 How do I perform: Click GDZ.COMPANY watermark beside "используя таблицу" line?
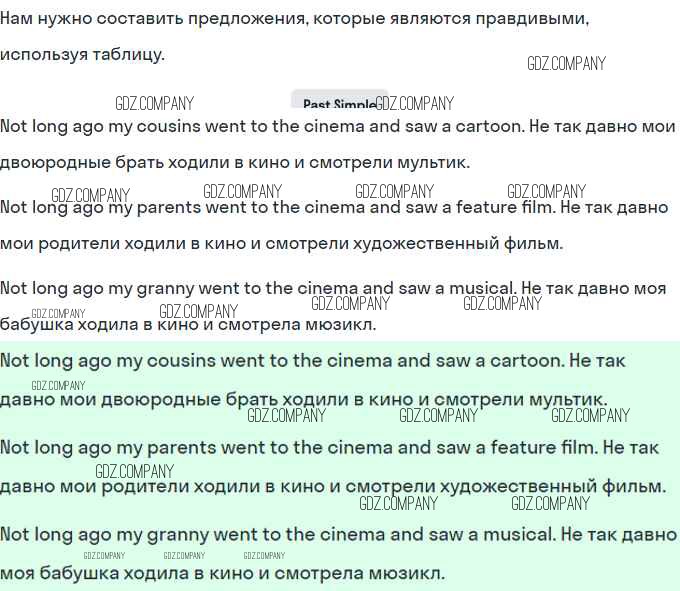(x=566, y=64)
